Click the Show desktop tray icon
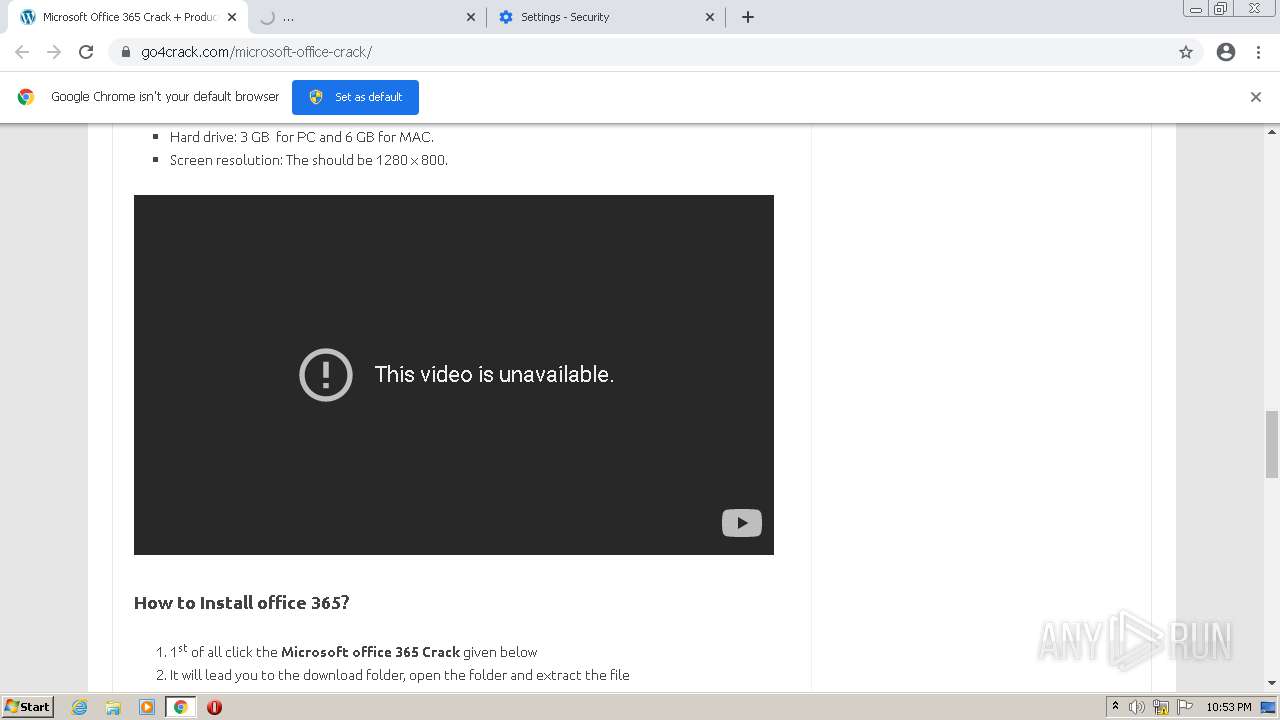1280x720 pixels. tap(1269, 707)
